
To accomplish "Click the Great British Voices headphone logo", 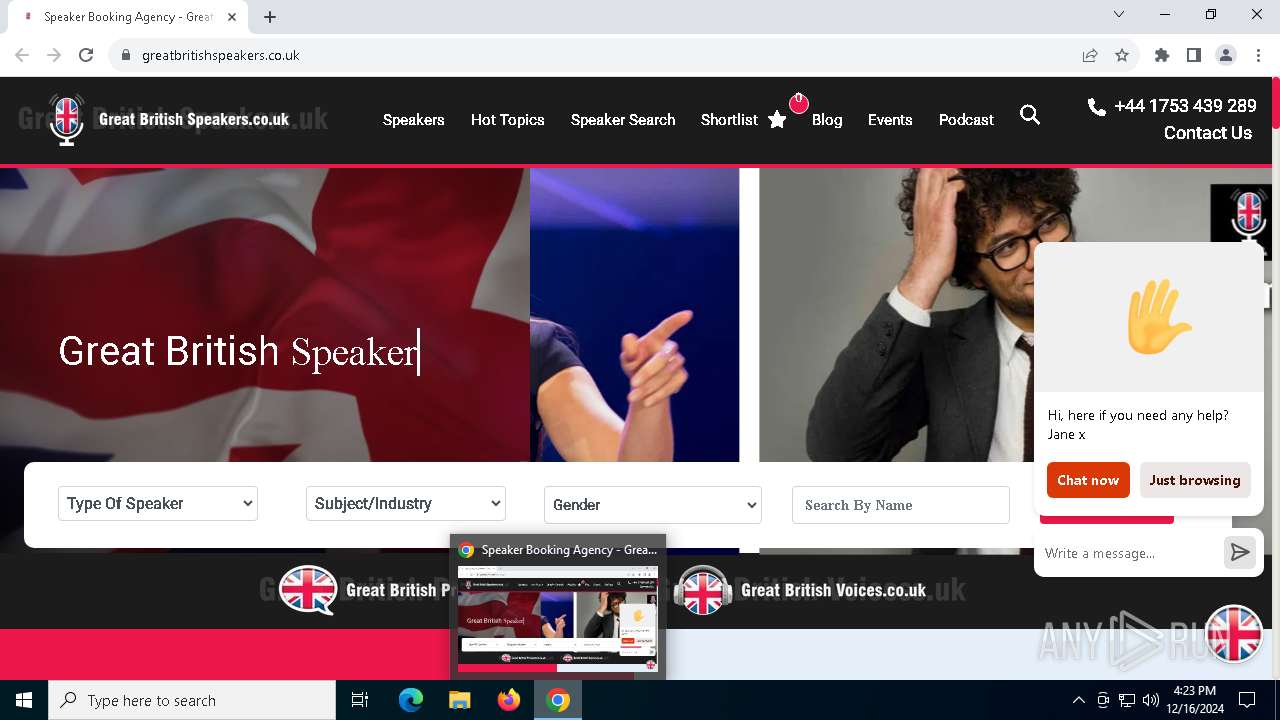I will pyautogui.click(x=702, y=590).
